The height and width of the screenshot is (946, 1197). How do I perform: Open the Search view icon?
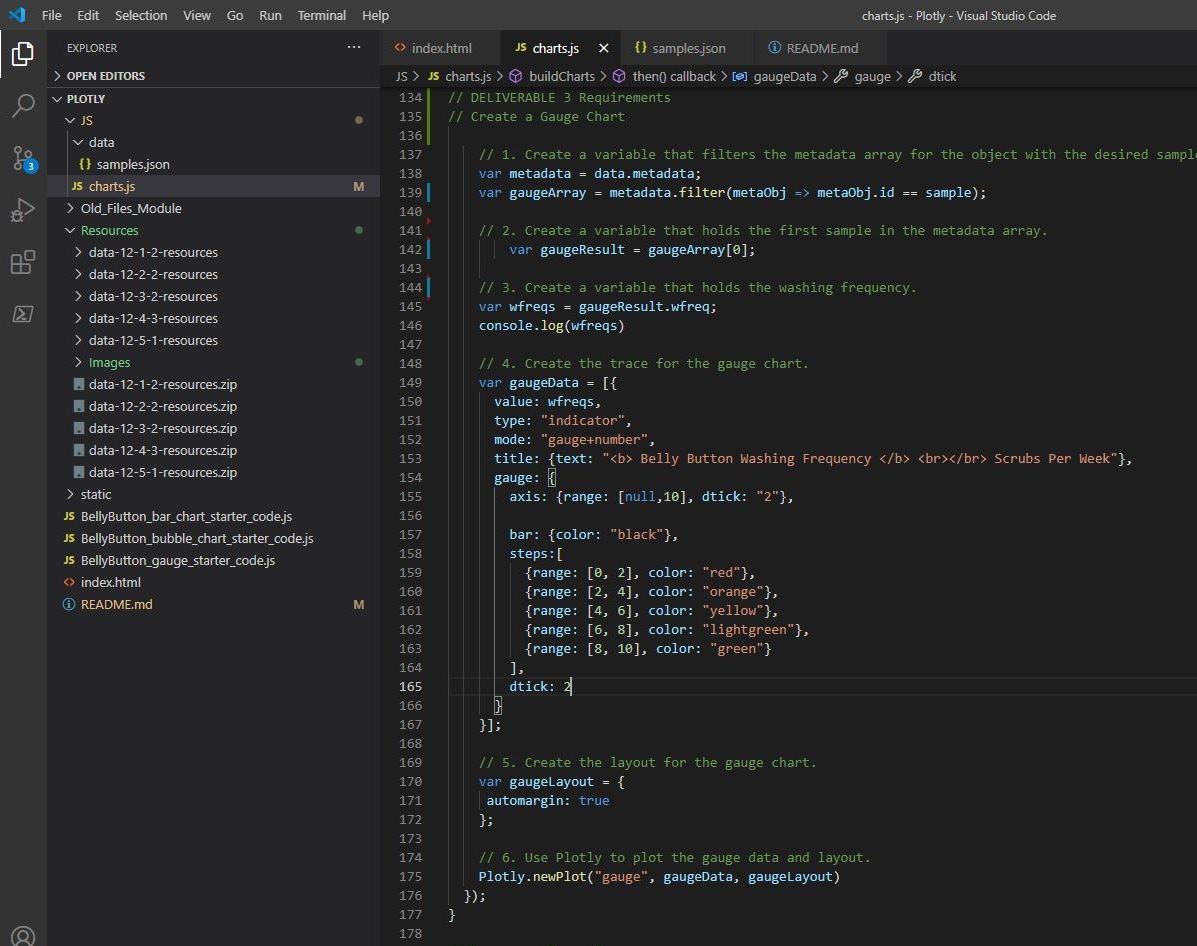coord(22,106)
